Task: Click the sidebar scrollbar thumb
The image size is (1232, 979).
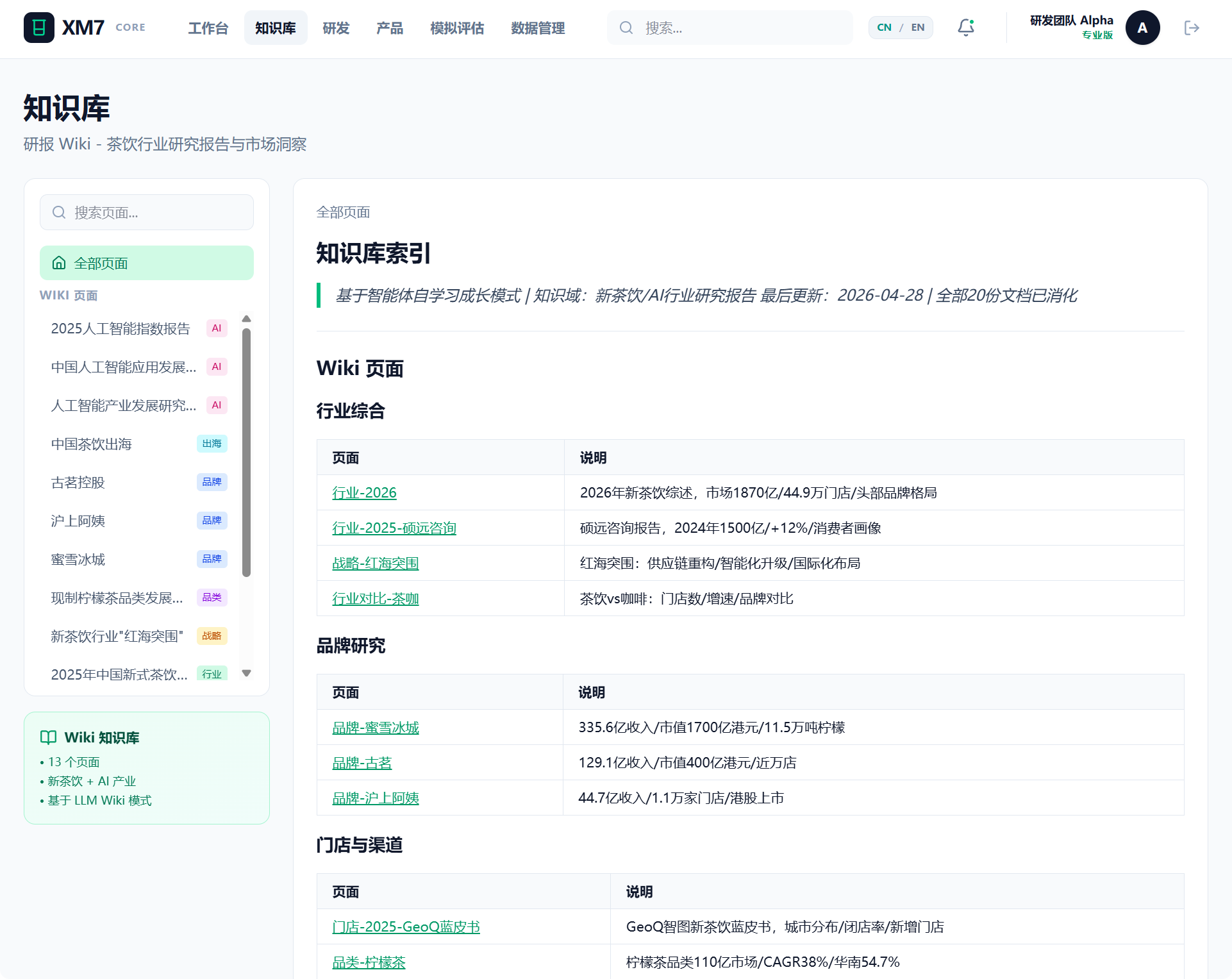Action: [246, 453]
